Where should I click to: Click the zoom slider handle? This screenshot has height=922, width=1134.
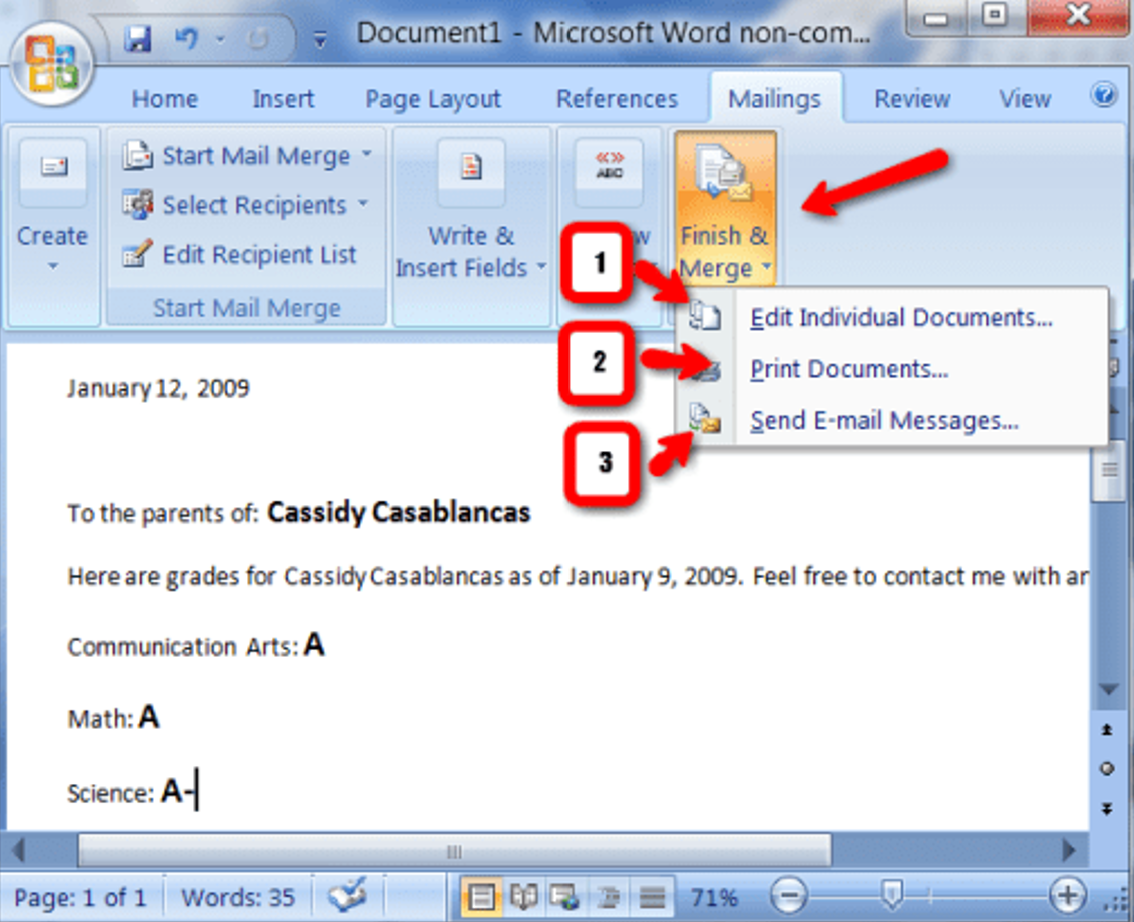(893, 895)
